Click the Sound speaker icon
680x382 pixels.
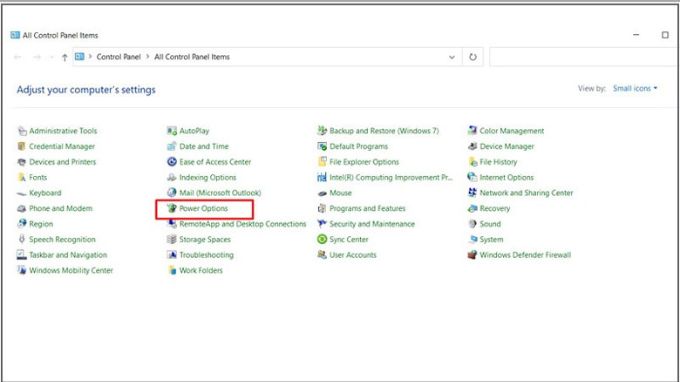(x=472, y=224)
